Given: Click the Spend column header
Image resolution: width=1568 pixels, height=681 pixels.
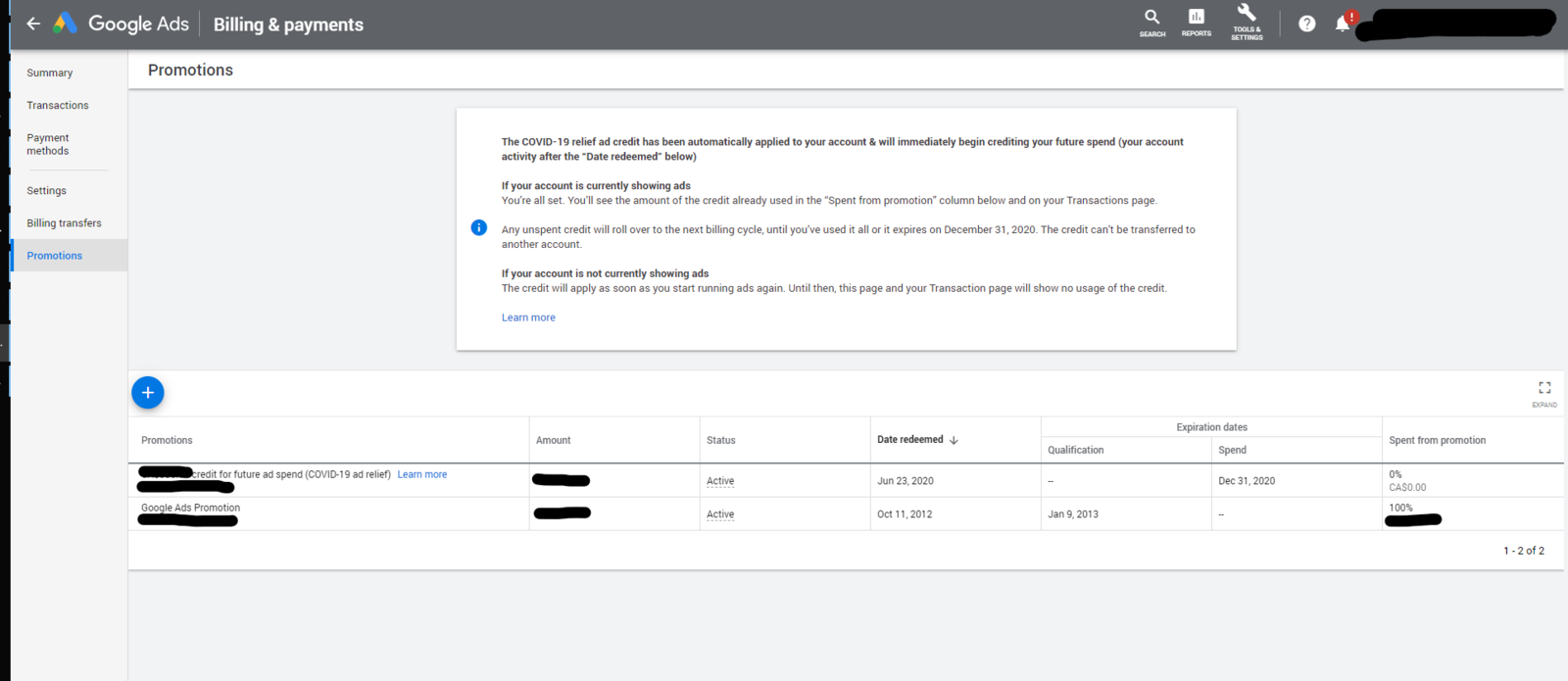Looking at the screenshot, I should [1233, 450].
